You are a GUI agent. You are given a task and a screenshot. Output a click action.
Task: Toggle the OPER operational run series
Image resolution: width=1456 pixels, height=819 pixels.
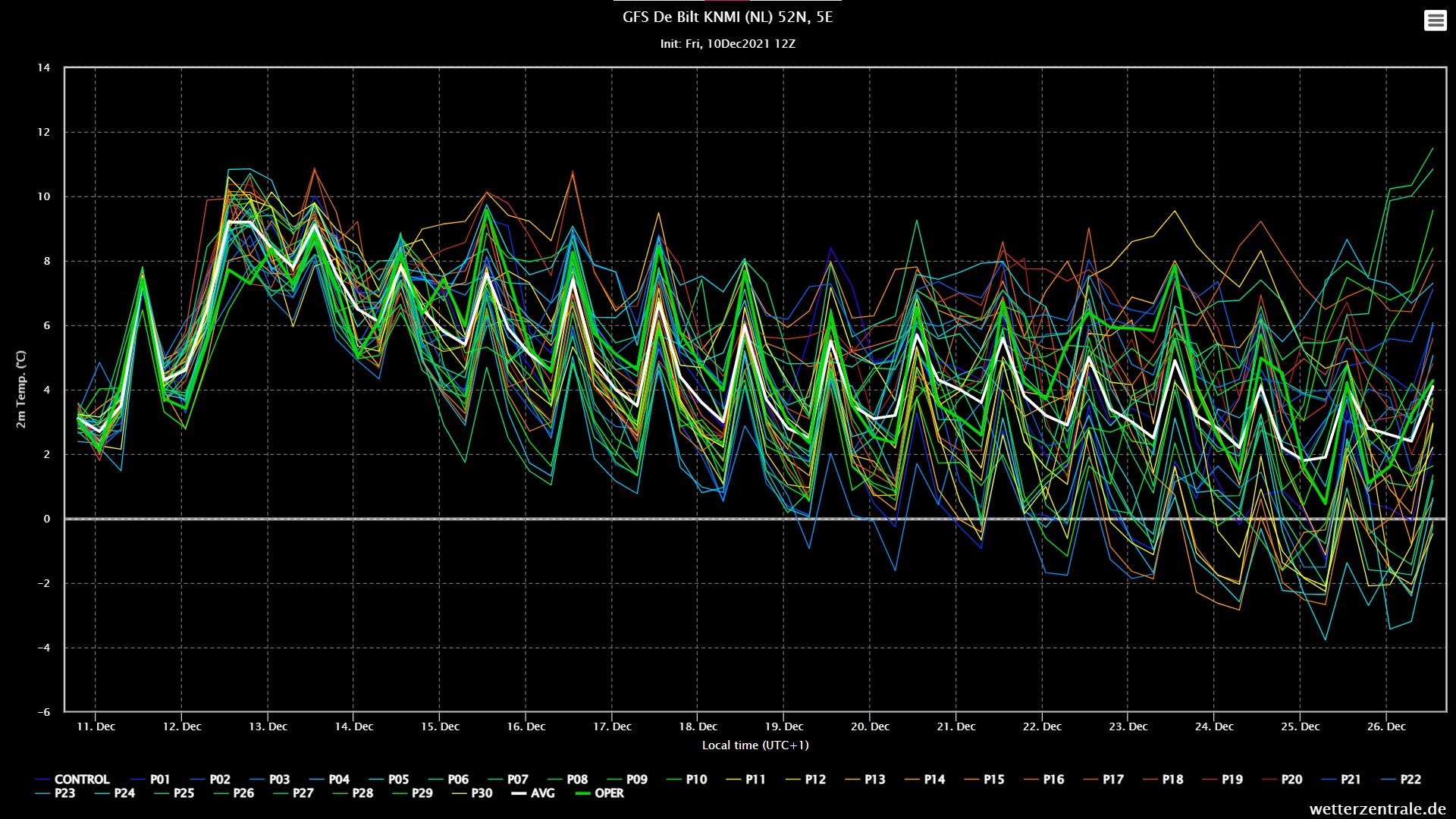coord(609,793)
